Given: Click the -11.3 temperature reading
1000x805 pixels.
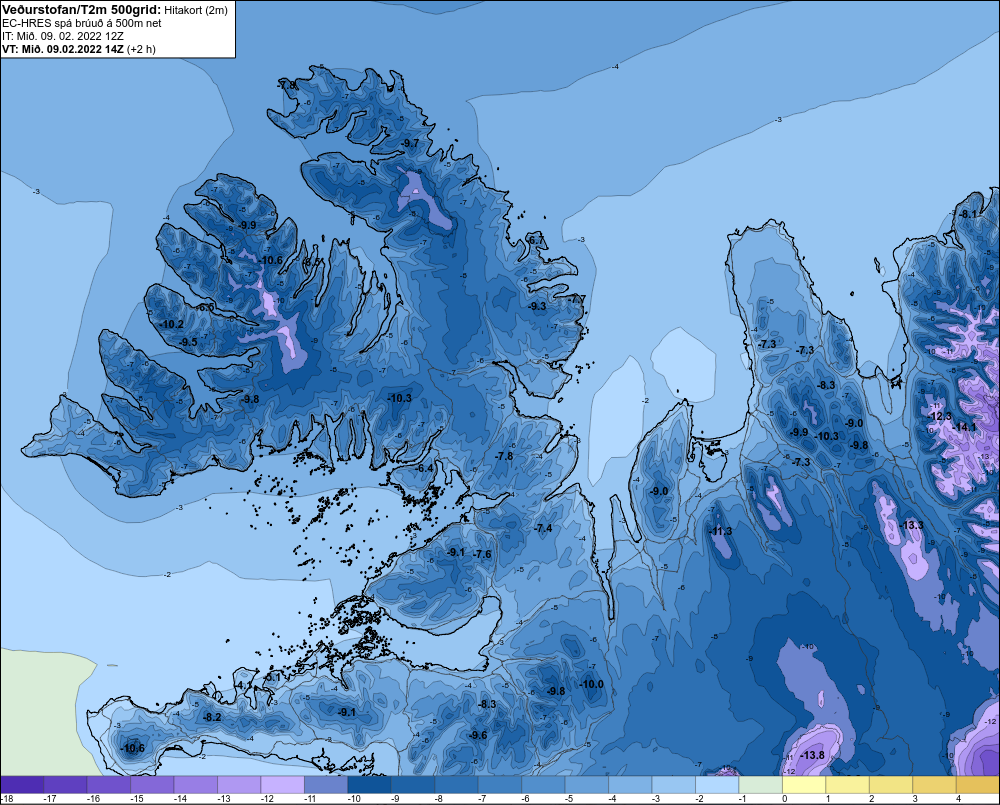Looking at the screenshot, I should (x=720, y=531).
